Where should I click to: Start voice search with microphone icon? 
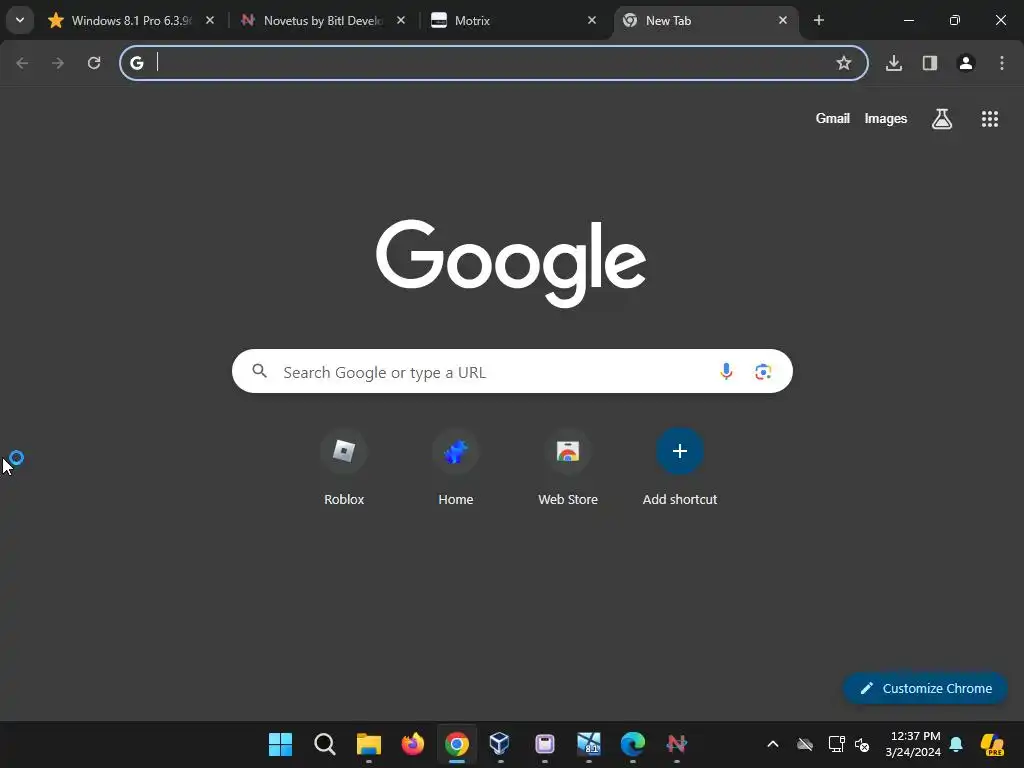point(726,372)
